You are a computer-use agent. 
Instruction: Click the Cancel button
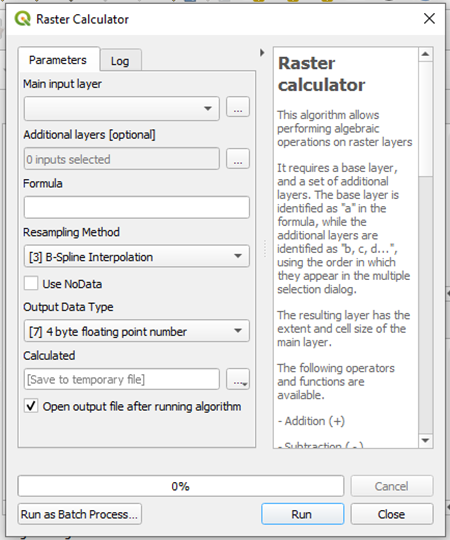click(x=392, y=486)
